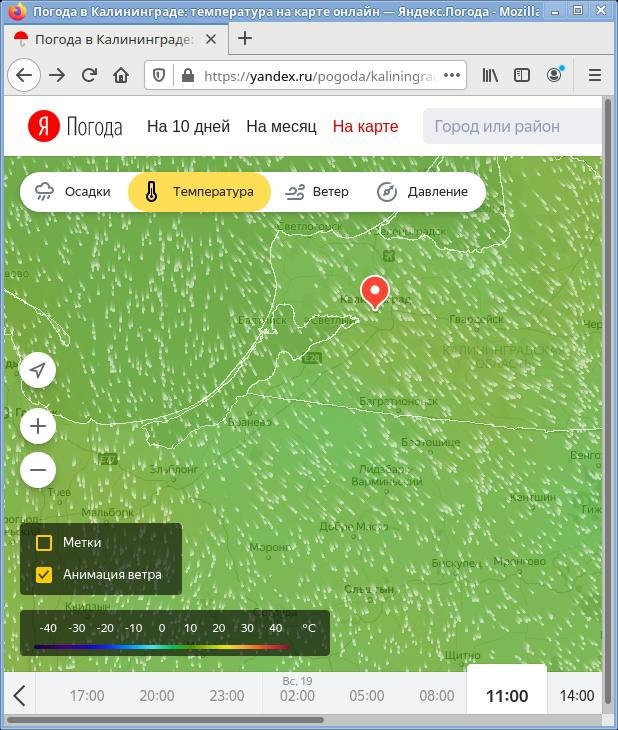The width and height of the screenshot is (618, 730).
Task: Open the На месяц forecast
Action: coord(281,126)
